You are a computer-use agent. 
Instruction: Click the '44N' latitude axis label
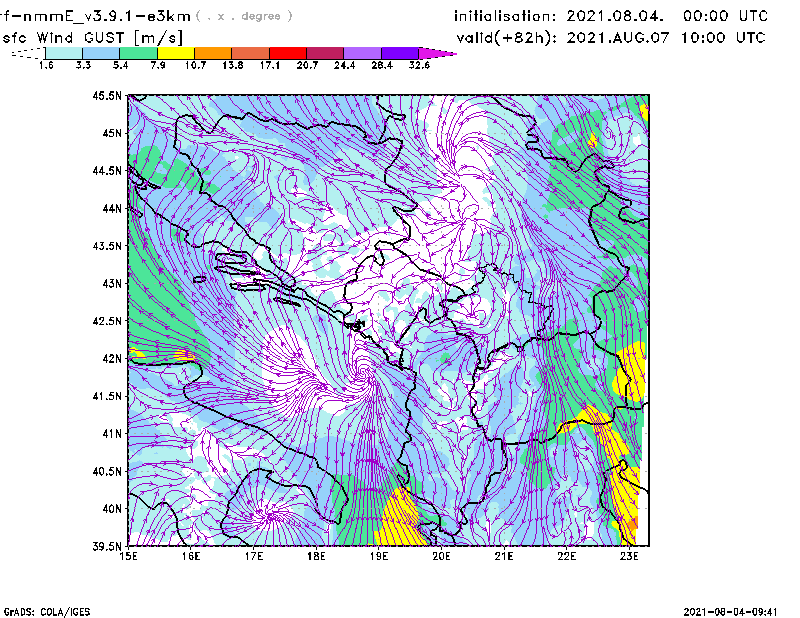coord(112,208)
